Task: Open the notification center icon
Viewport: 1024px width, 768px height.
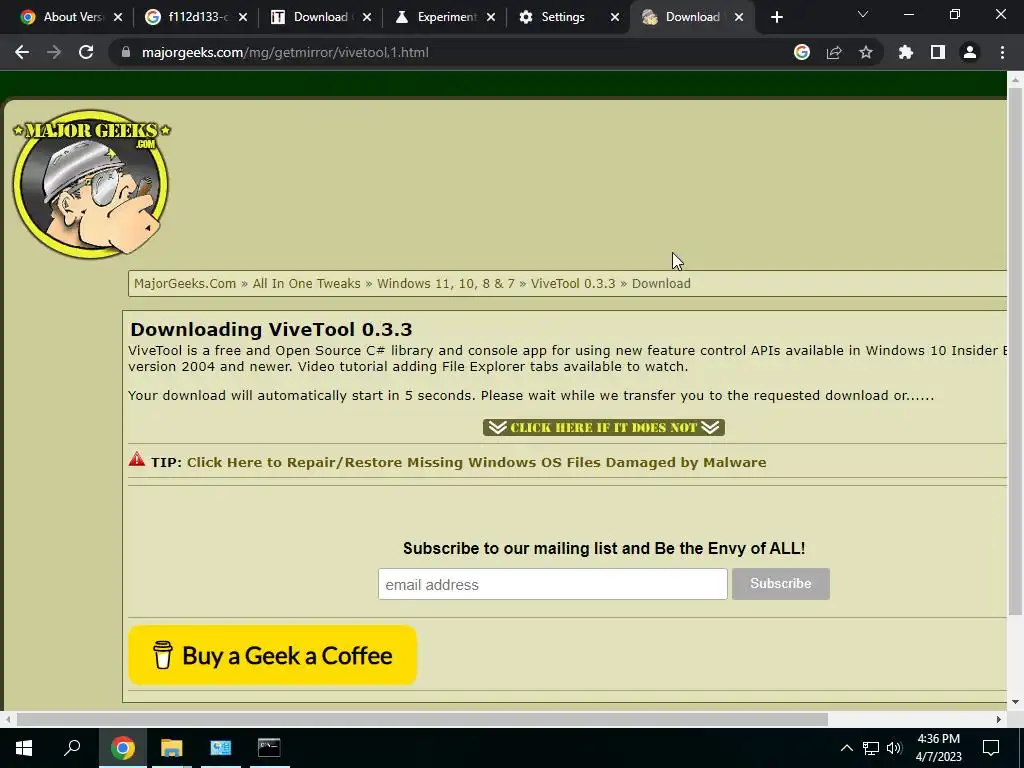Action: click(x=991, y=748)
